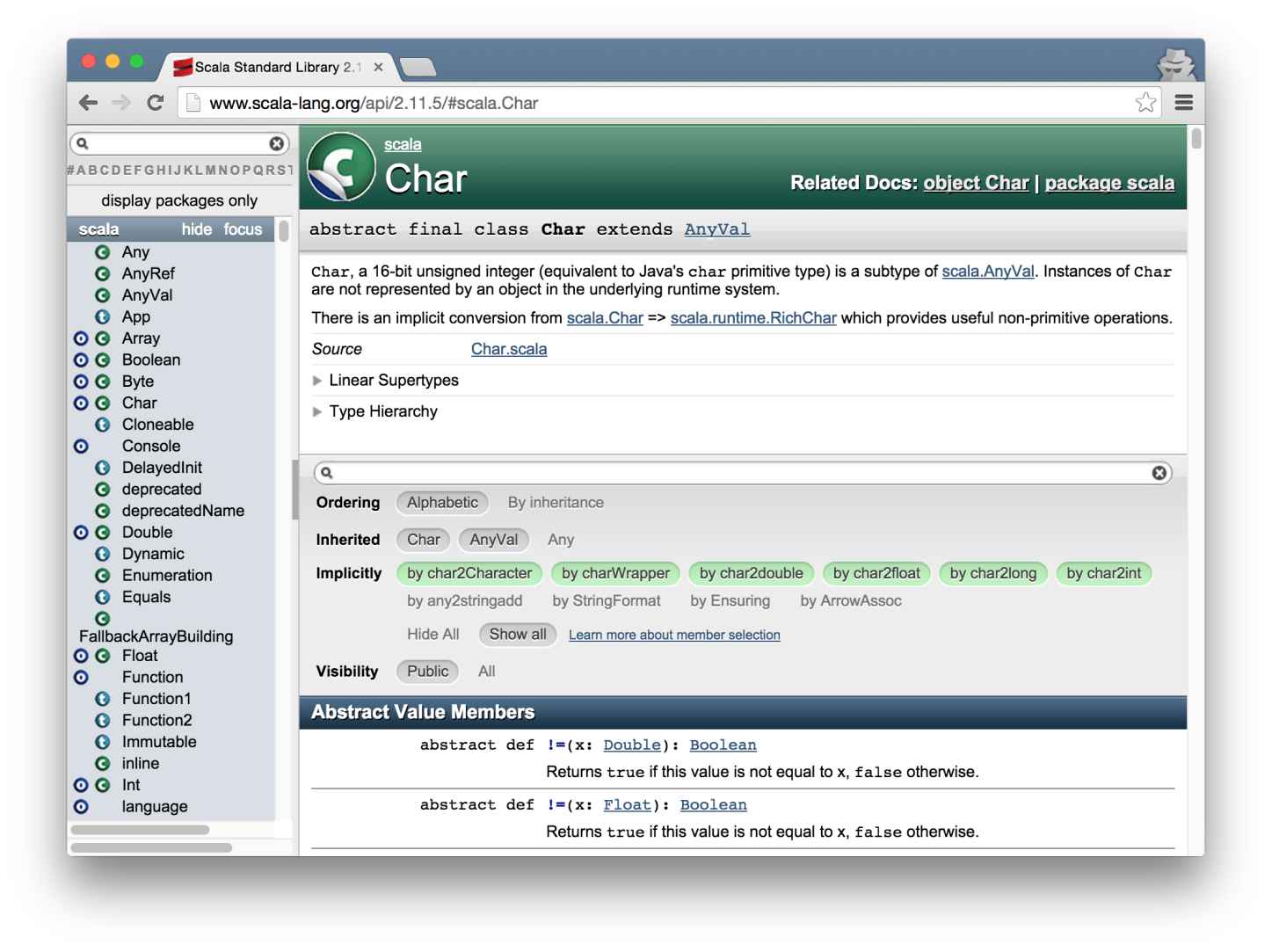Viewport: 1272px width, 952px height.
Task: Jump to letter M in index
Action: click(x=211, y=170)
